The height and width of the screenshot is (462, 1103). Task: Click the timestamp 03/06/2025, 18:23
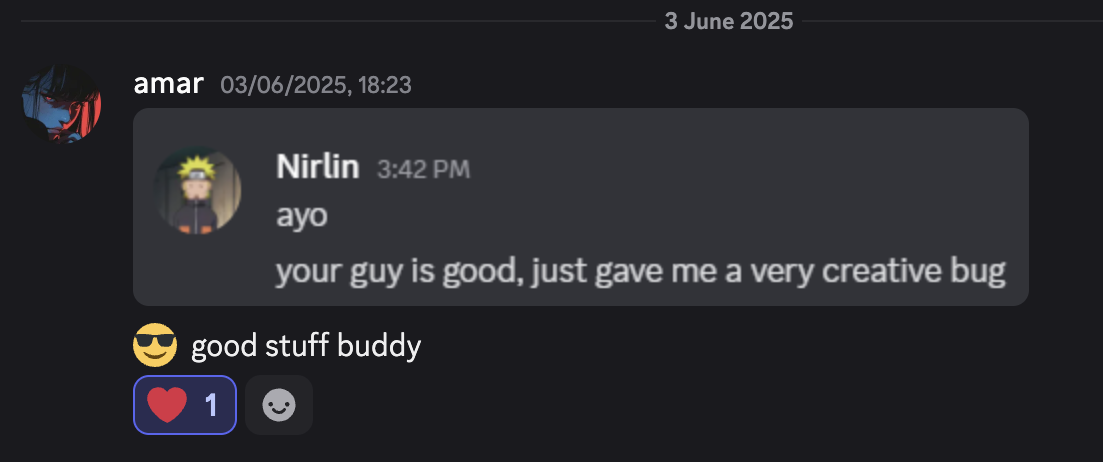316,86
